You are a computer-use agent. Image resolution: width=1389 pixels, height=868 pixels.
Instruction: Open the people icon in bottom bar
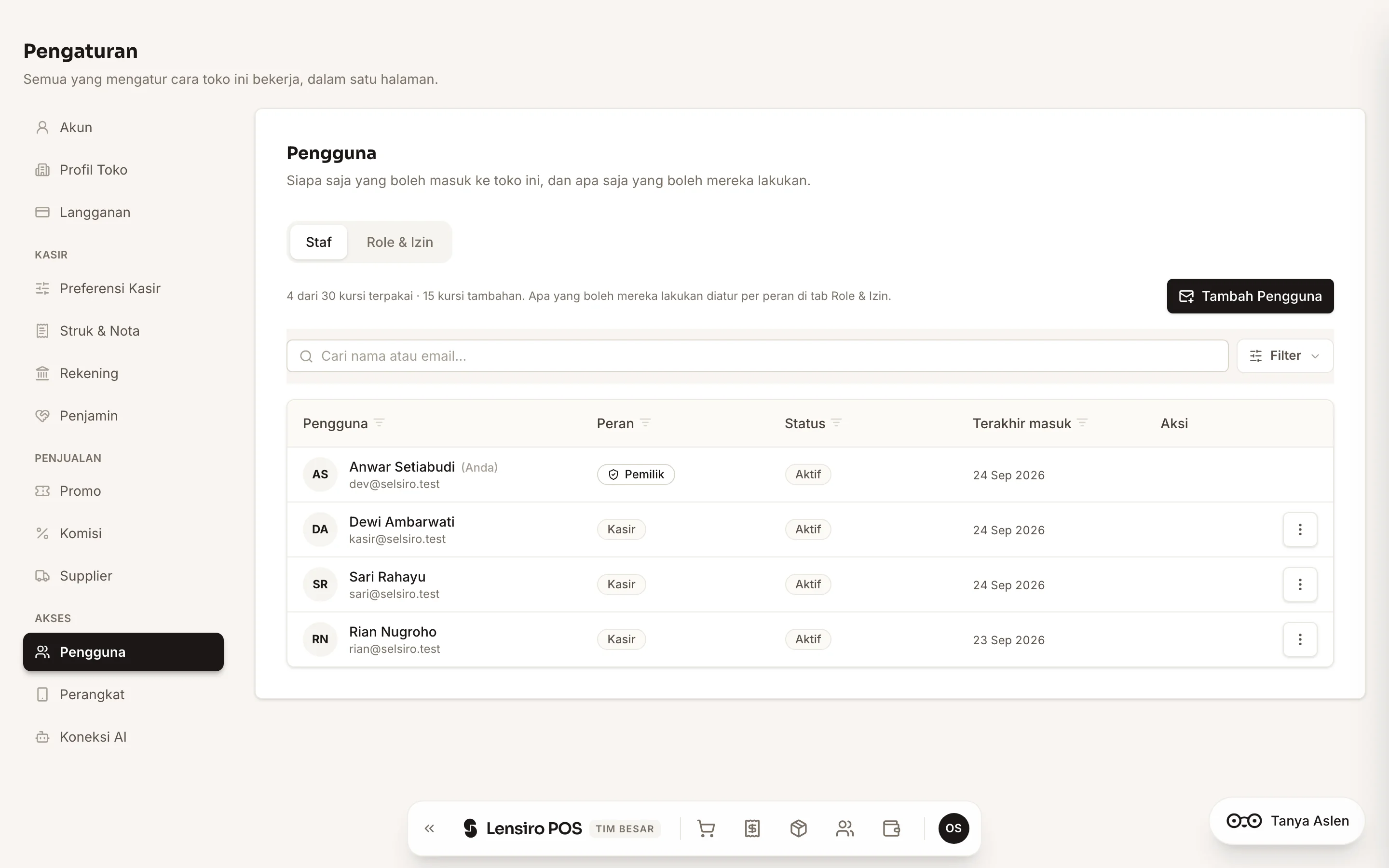click(x=845, y=828)
